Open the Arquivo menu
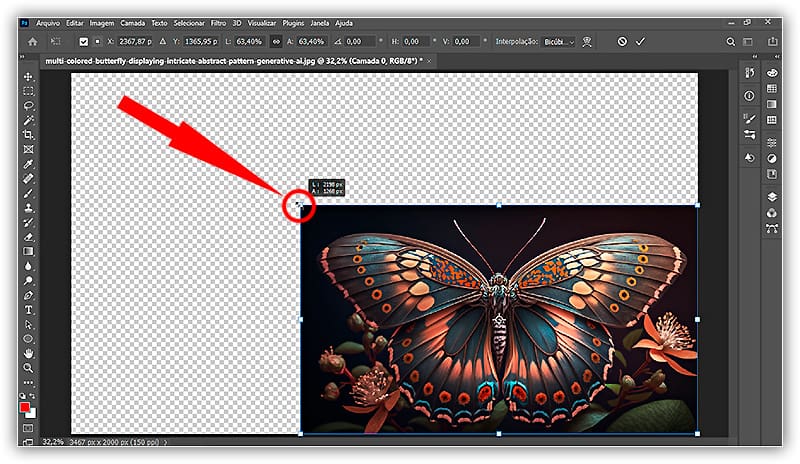 [x=48, y=23]
